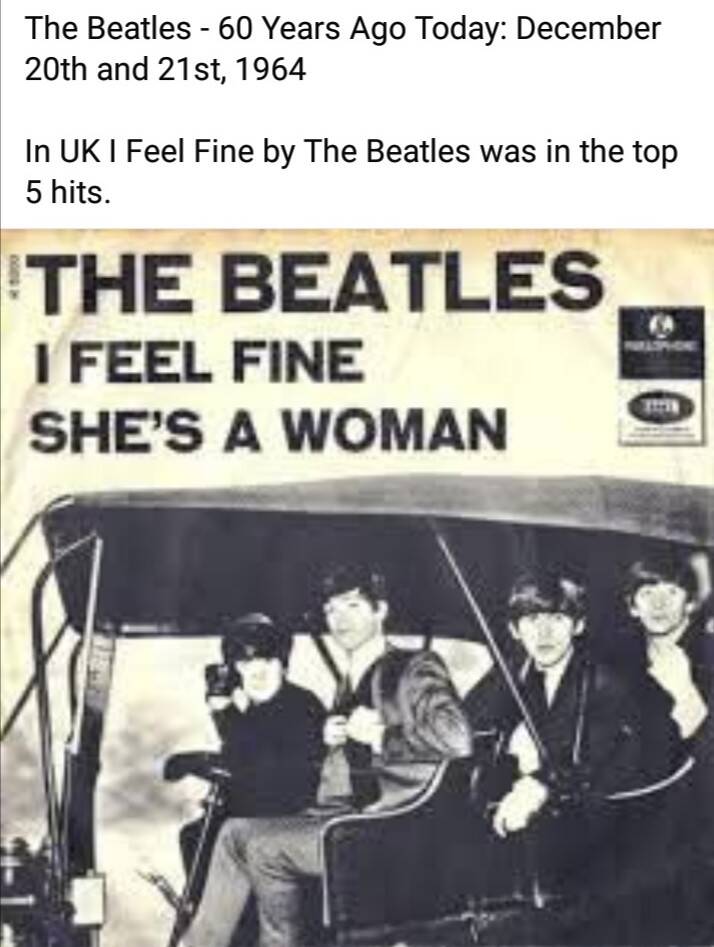
Task: Click the sentence 'In UK I Feel Fine by The Beatles'
Action: point(248,151)
